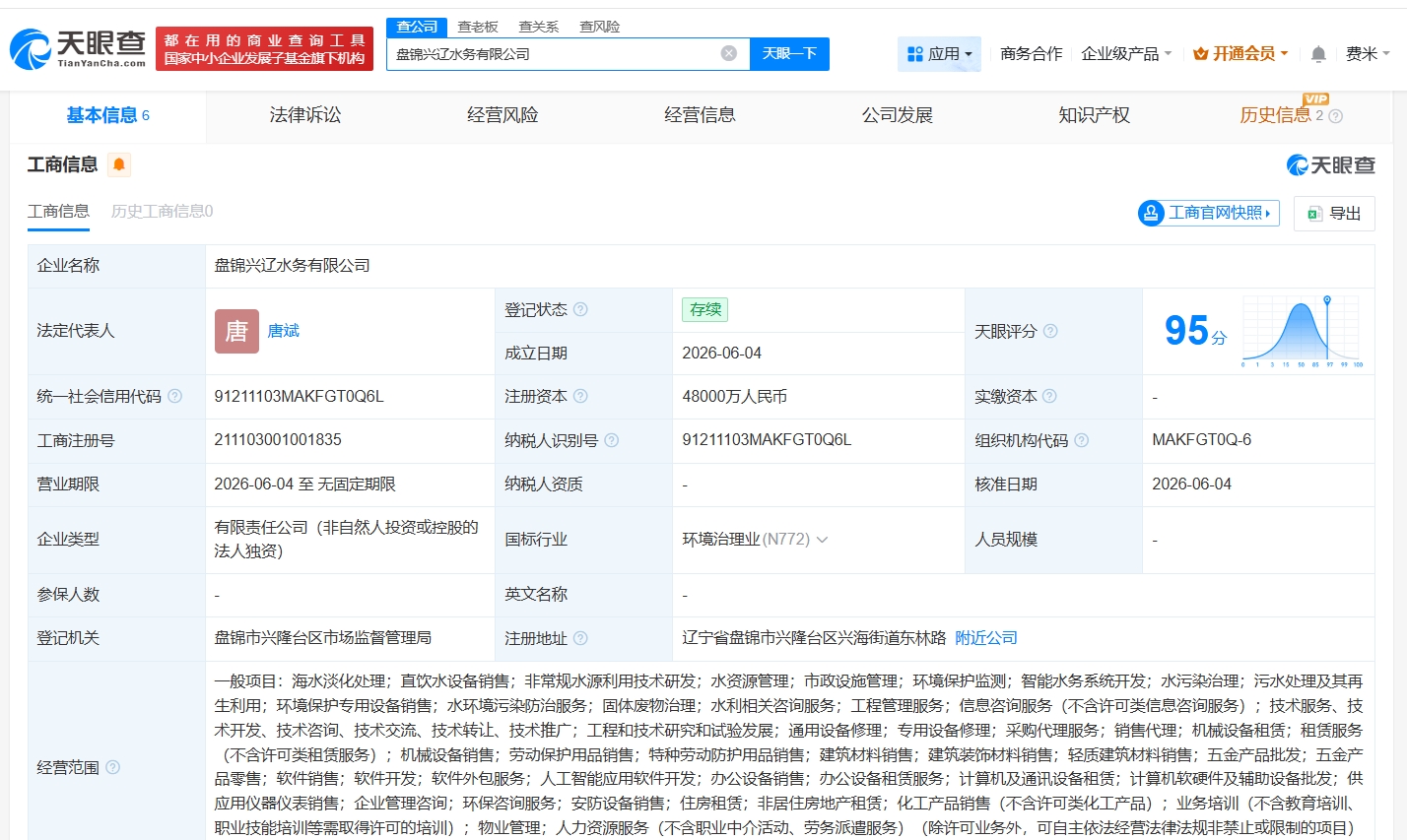The height and width of the screenshot is (840, 1407).
Task: Click the 天眼评分 distribution chart
Action: (x=1303, y=332)
